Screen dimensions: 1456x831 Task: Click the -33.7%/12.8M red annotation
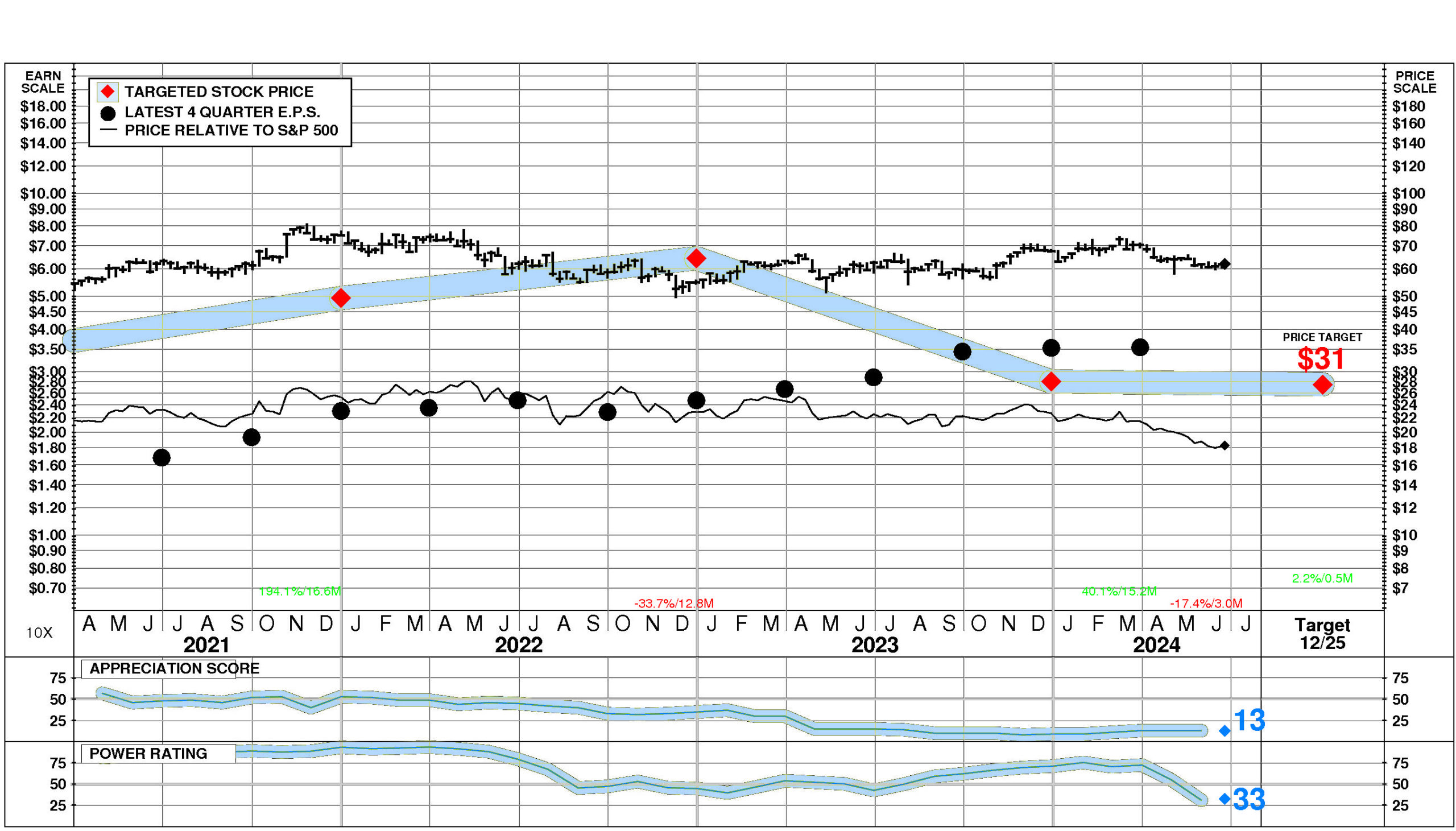(673, 603)
